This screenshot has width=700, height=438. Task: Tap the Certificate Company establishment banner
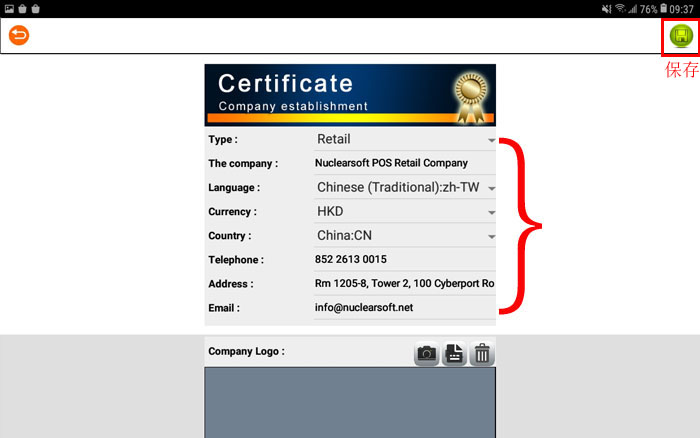click(x=350, y=95)
